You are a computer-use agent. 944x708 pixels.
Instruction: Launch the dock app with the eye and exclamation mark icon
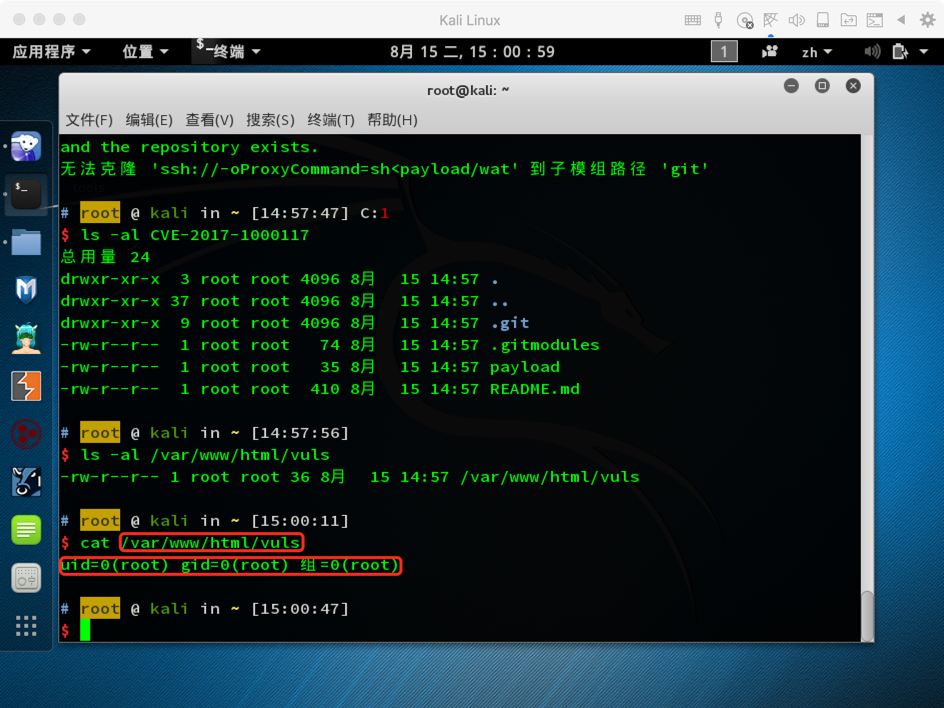26,482
